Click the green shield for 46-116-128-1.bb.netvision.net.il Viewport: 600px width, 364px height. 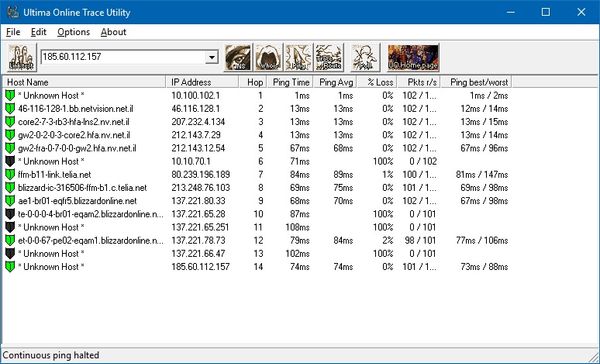pos(10,109)
